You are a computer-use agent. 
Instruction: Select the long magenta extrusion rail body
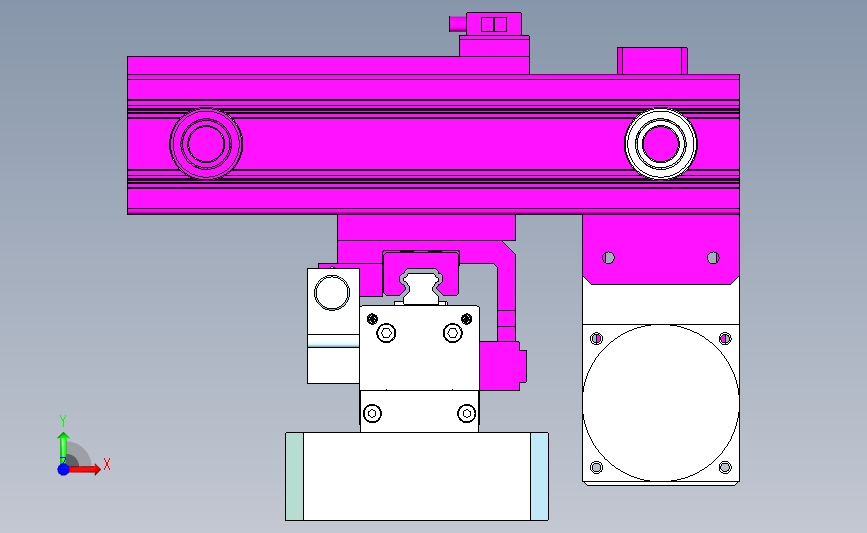click(x=434, y=144)
